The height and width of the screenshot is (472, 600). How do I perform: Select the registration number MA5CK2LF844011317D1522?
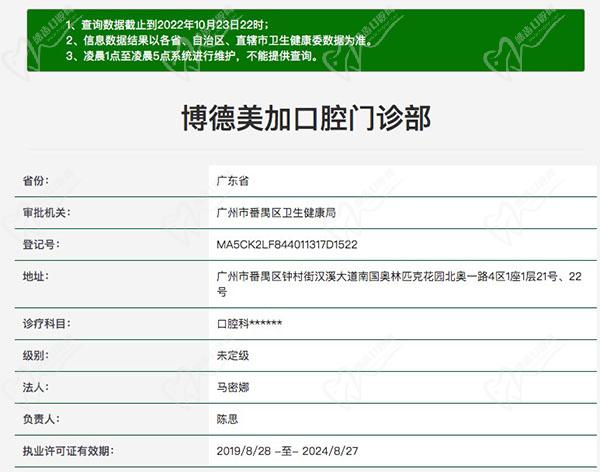(287, 245)
